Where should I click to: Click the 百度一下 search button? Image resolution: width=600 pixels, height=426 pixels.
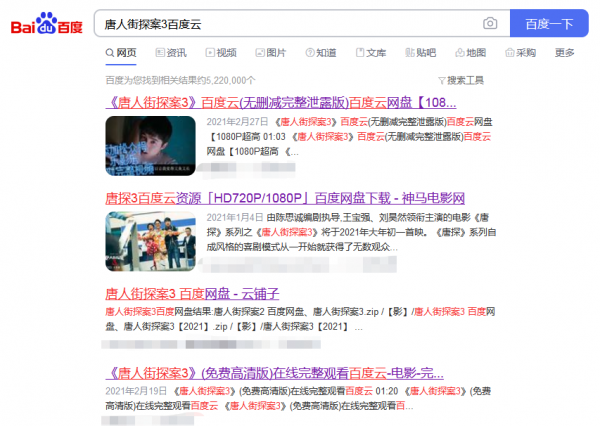[x=549, y=23]
